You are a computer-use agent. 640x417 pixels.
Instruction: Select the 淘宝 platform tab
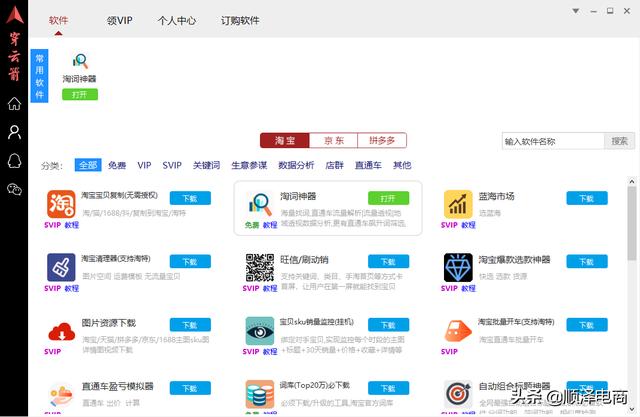[x=285, y=140]
